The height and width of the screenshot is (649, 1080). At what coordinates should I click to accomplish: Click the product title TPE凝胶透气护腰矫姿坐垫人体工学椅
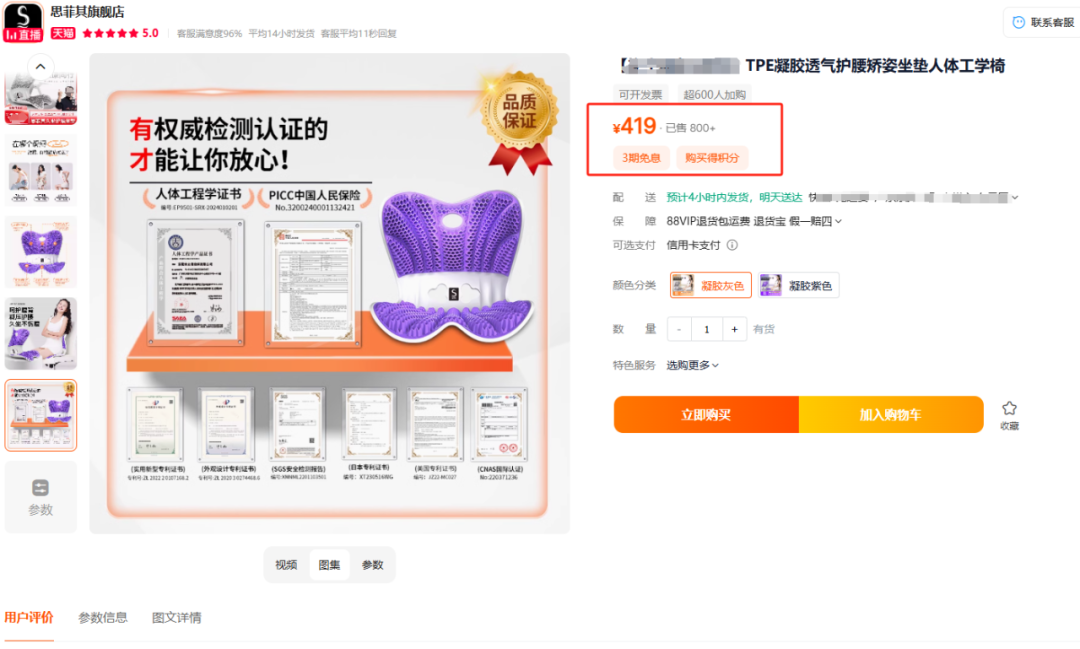pyautogui.click(x=875, y=65)
